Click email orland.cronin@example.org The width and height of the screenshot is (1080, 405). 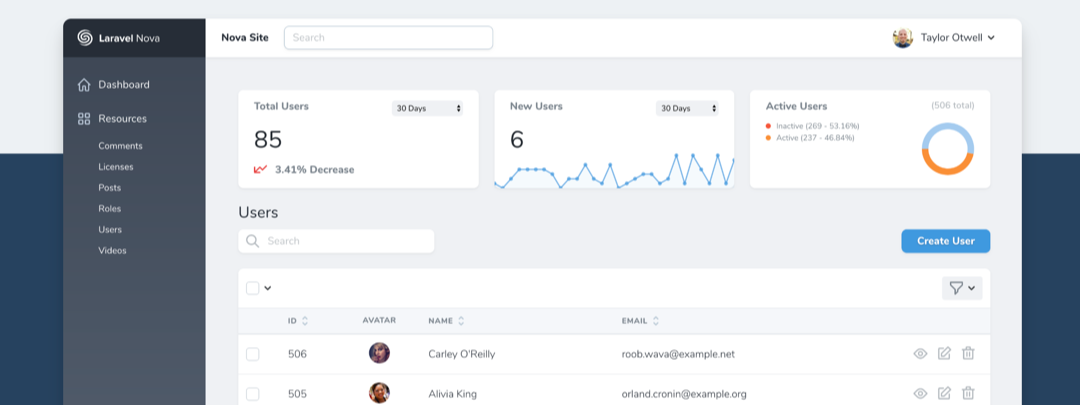(684, 394)
